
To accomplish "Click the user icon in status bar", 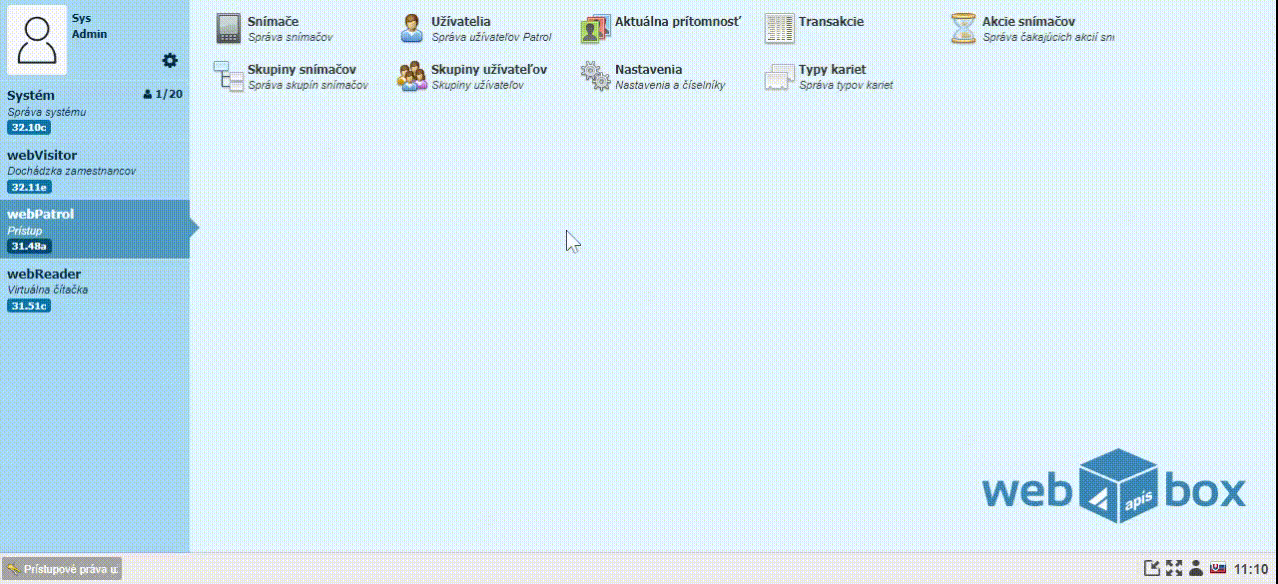I will click(x=1196, y=569).
